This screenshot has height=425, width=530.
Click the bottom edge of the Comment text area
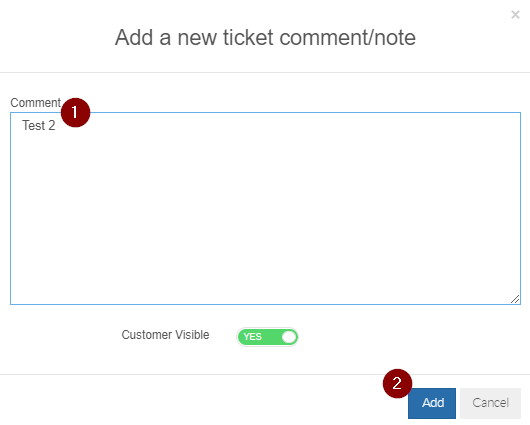(265, 304)
